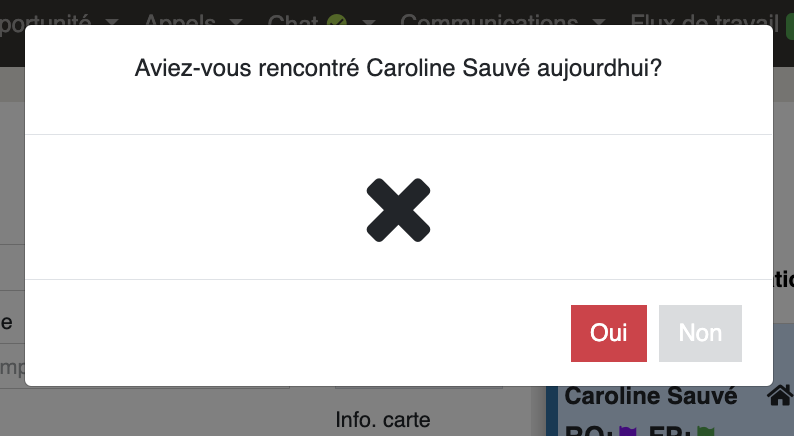Confirm meeting with the red Oui button
Viewport: 794px width, 436px height.
tap(609, 333)
